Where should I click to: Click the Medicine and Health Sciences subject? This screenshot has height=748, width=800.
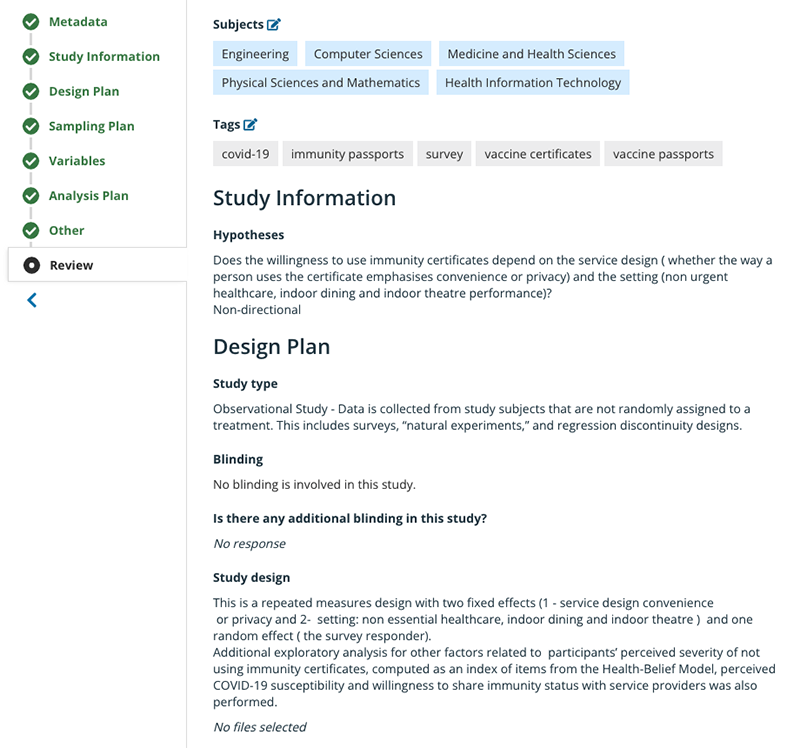click(532, 54)
